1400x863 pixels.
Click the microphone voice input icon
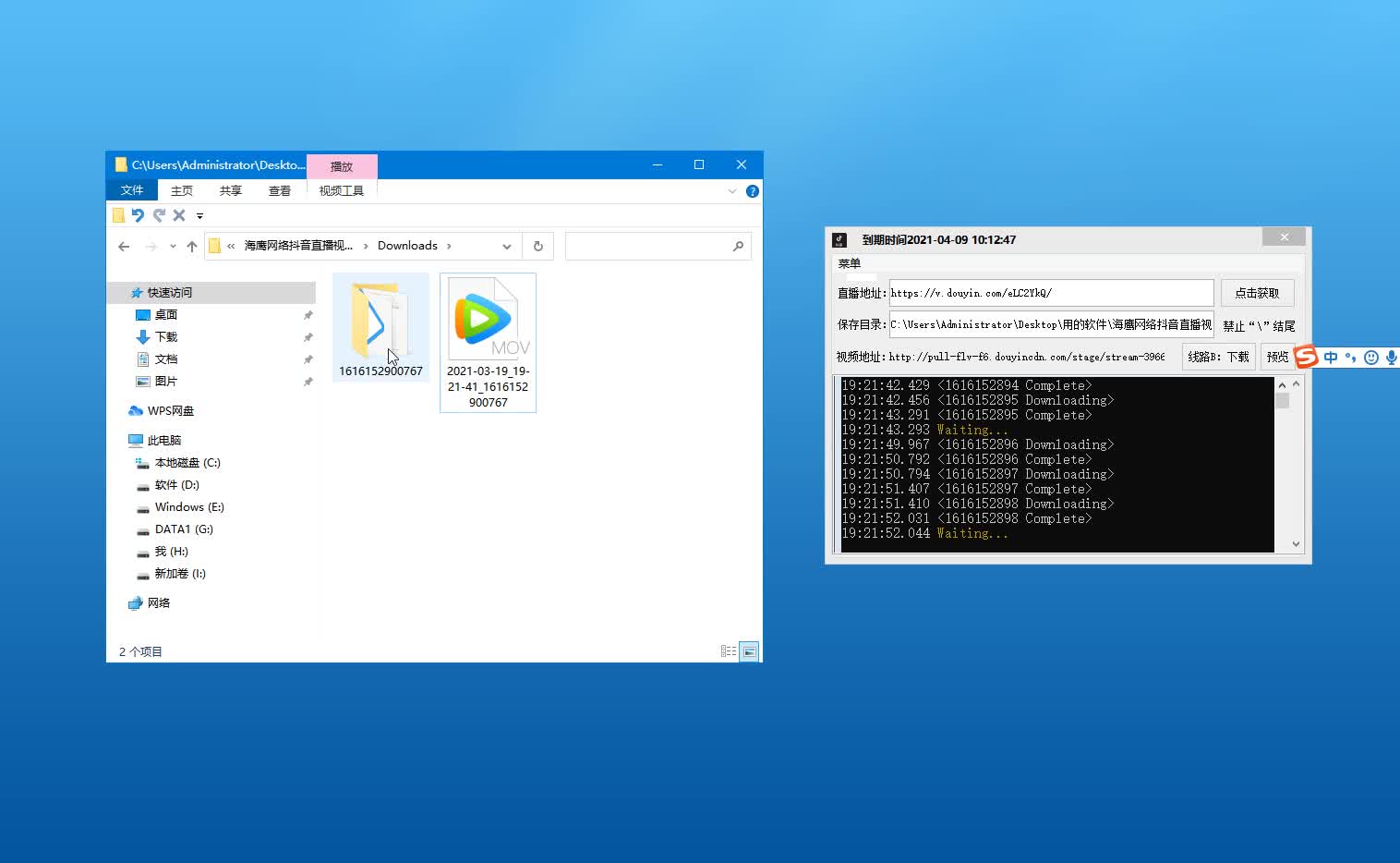[1391, 357]
